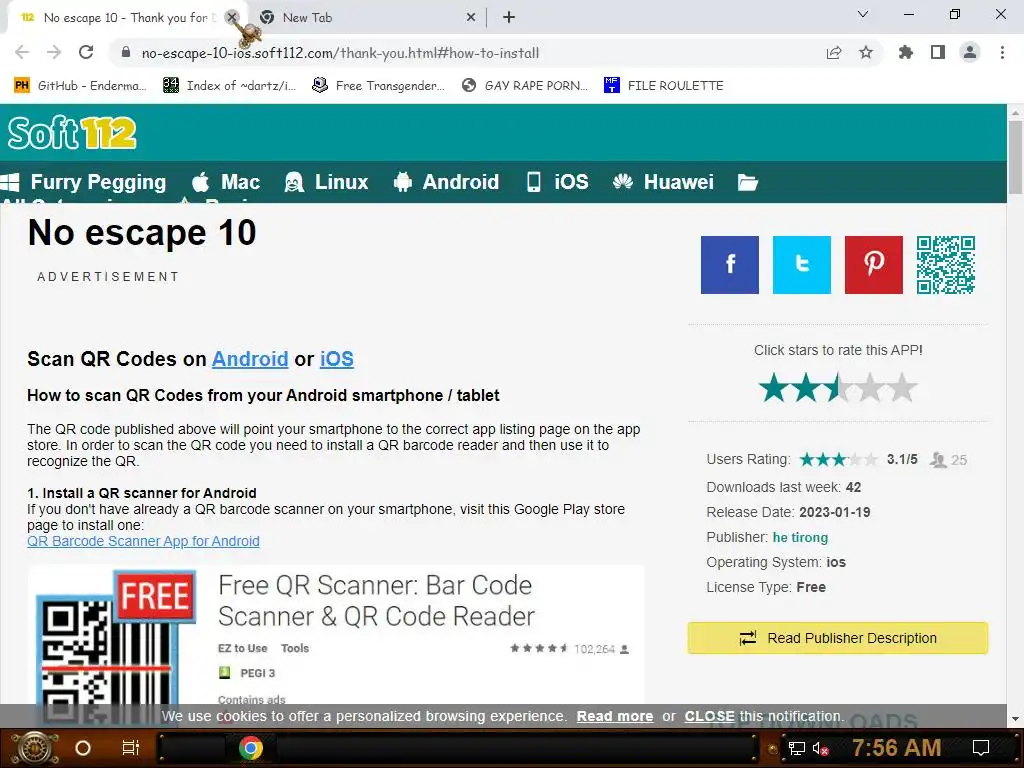Click the Free QR Scanner title text
Viewport: 1024px width, 768px height.
click(376, 601)
